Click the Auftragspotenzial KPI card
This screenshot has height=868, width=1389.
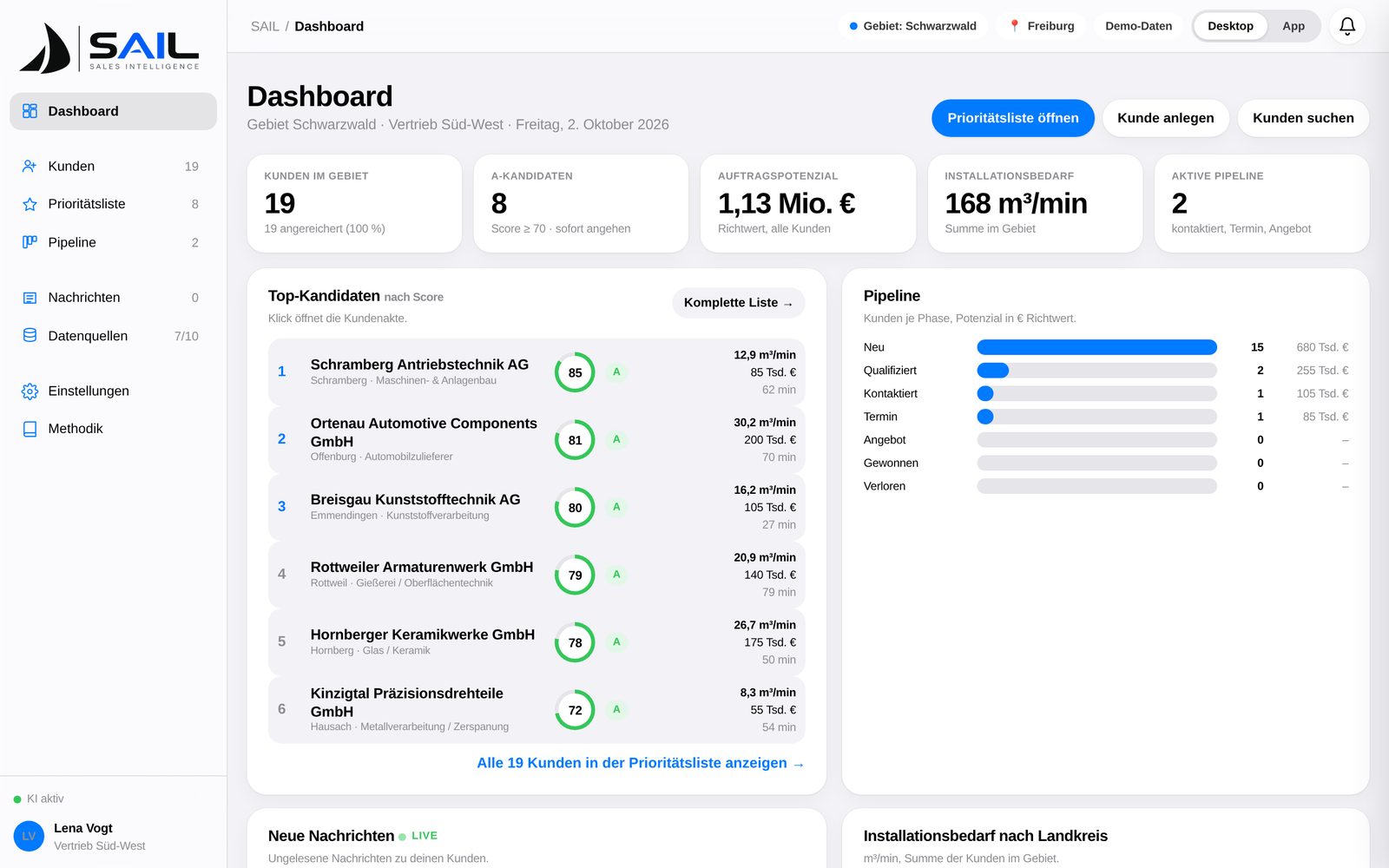pyautogui.click(x=808, y=204)
